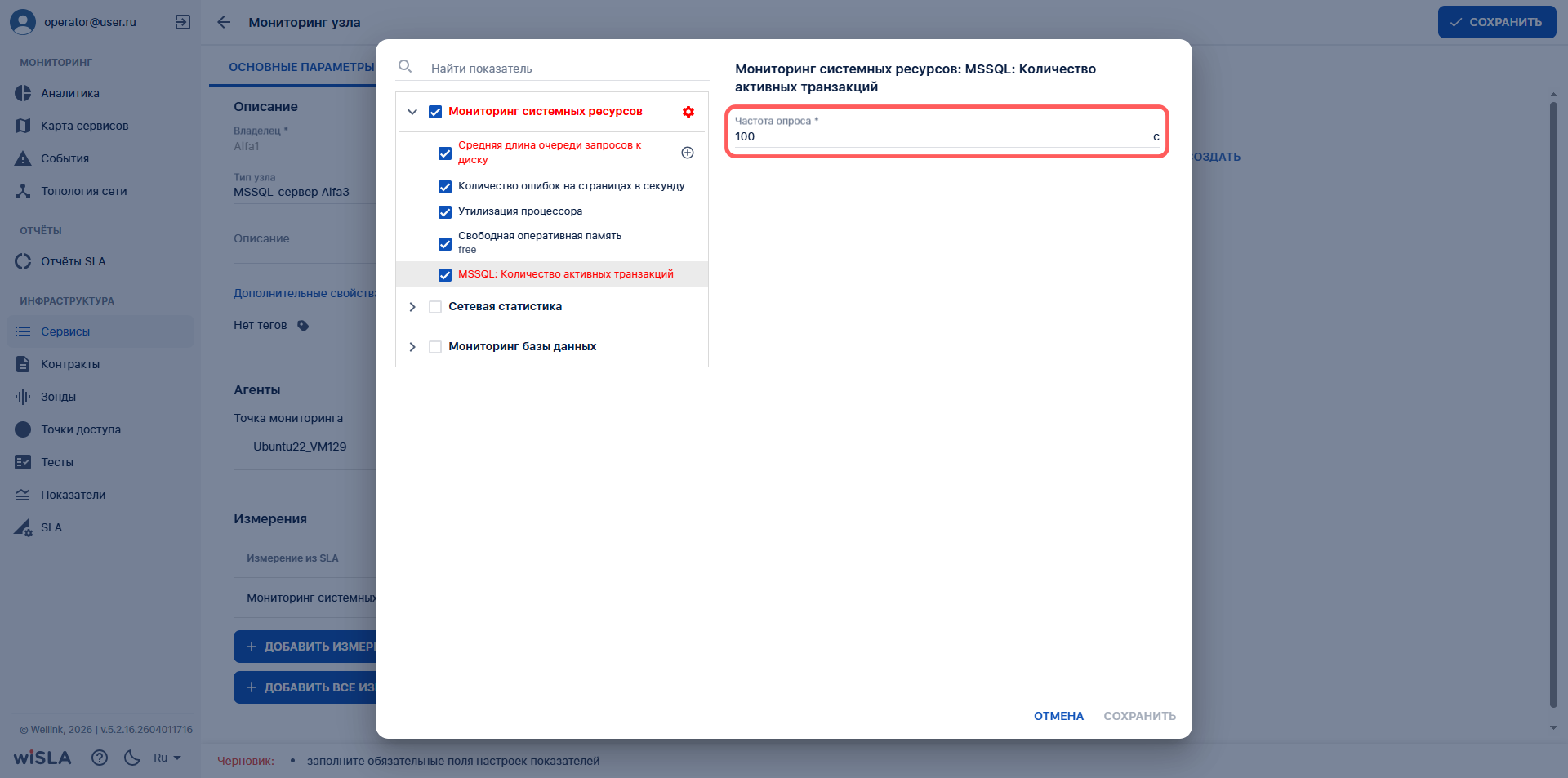Click the search magnifier icon
Image resolution: width=1568 pixels, height=778 pixels.
[405, 66]
